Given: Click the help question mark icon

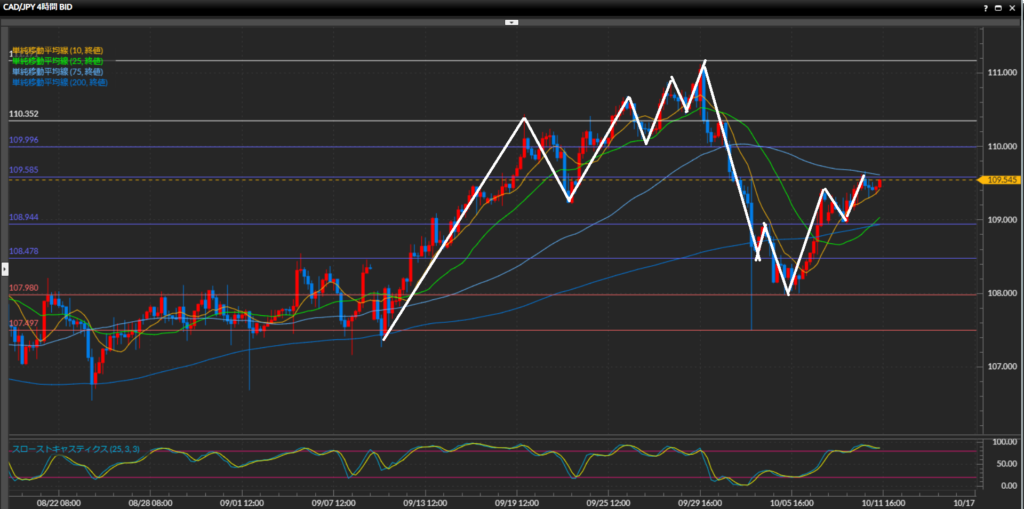Looking at the screenshot, I should click(984, 7).
